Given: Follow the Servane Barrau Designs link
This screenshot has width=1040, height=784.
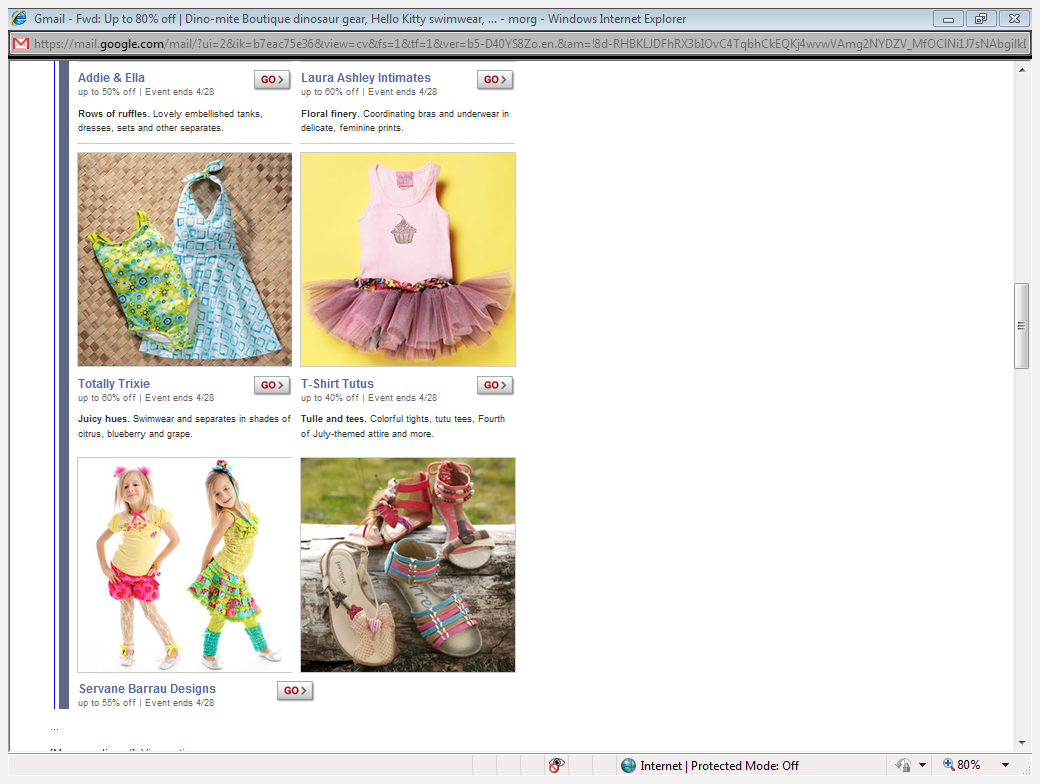Looking at the screenshot, I should 147,689.
